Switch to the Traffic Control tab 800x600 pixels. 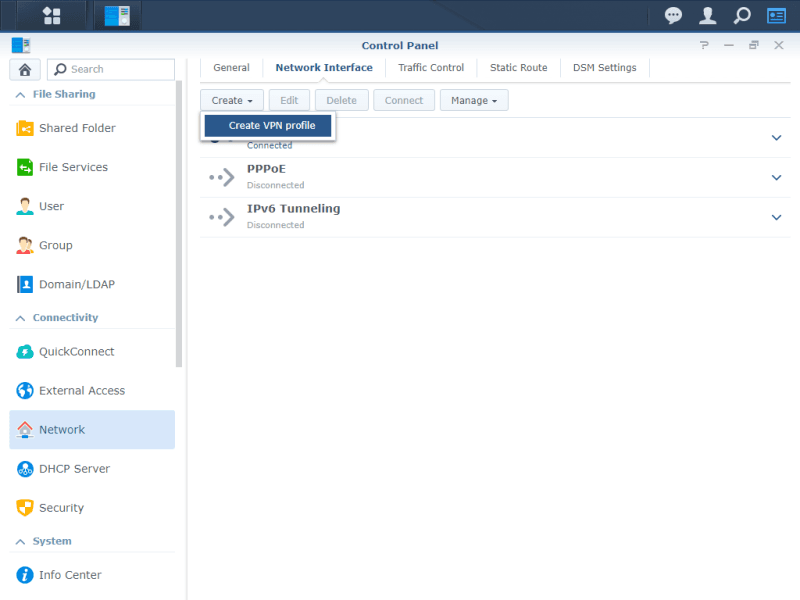tap(431, 68)
